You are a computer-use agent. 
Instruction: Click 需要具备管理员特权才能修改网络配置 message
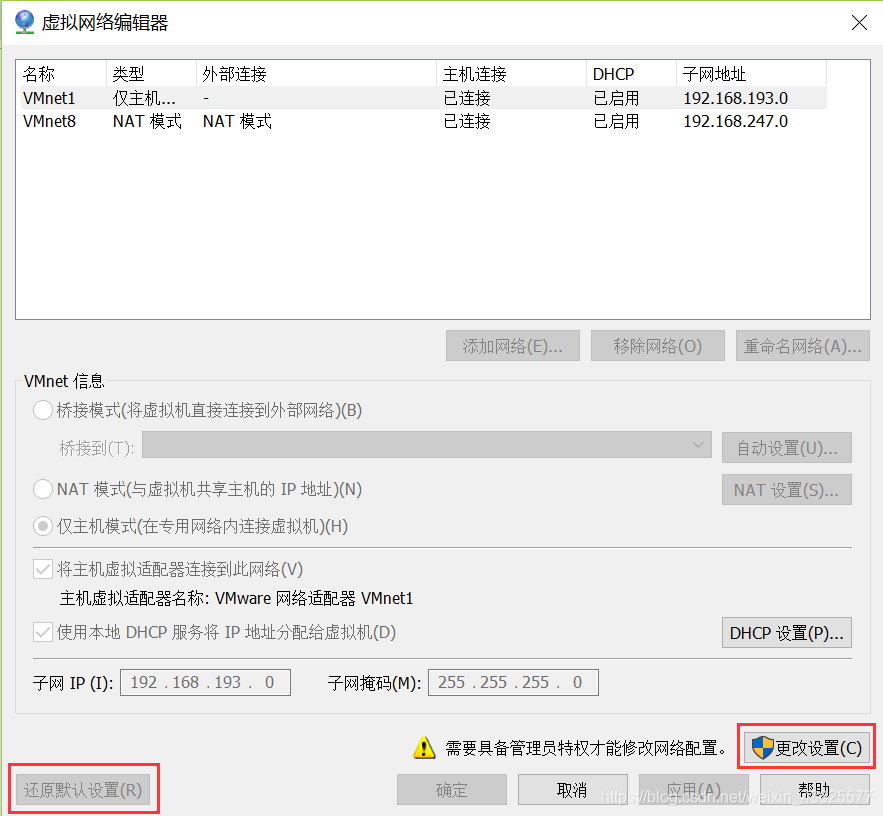586,748
